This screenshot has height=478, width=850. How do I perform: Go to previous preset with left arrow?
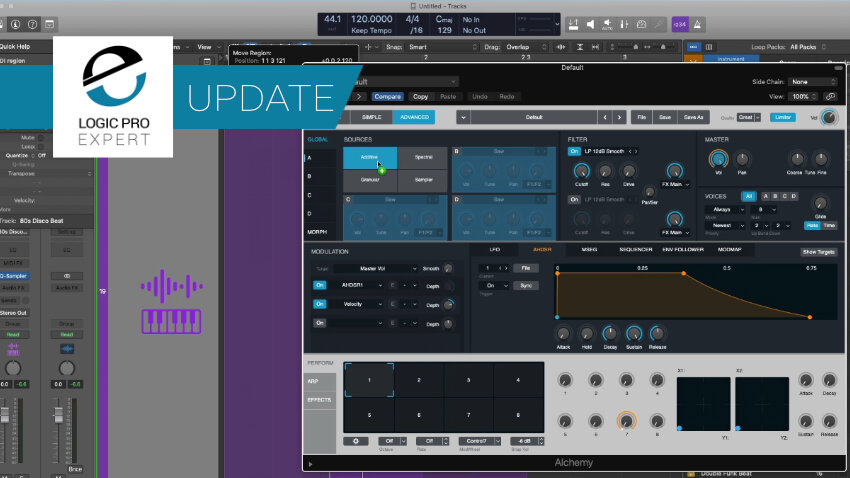[x=605, y=117]
